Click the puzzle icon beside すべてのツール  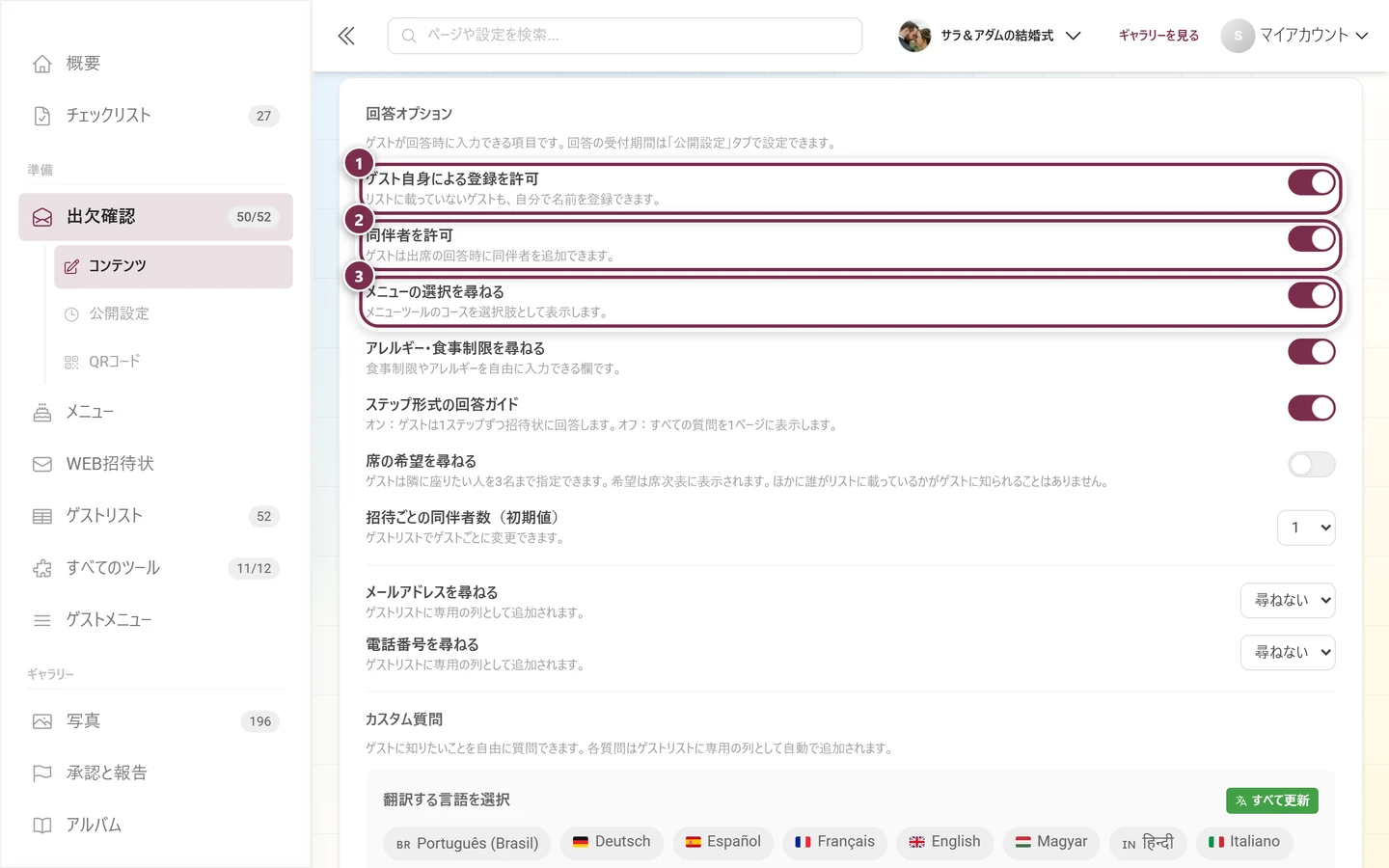[42, 568]
